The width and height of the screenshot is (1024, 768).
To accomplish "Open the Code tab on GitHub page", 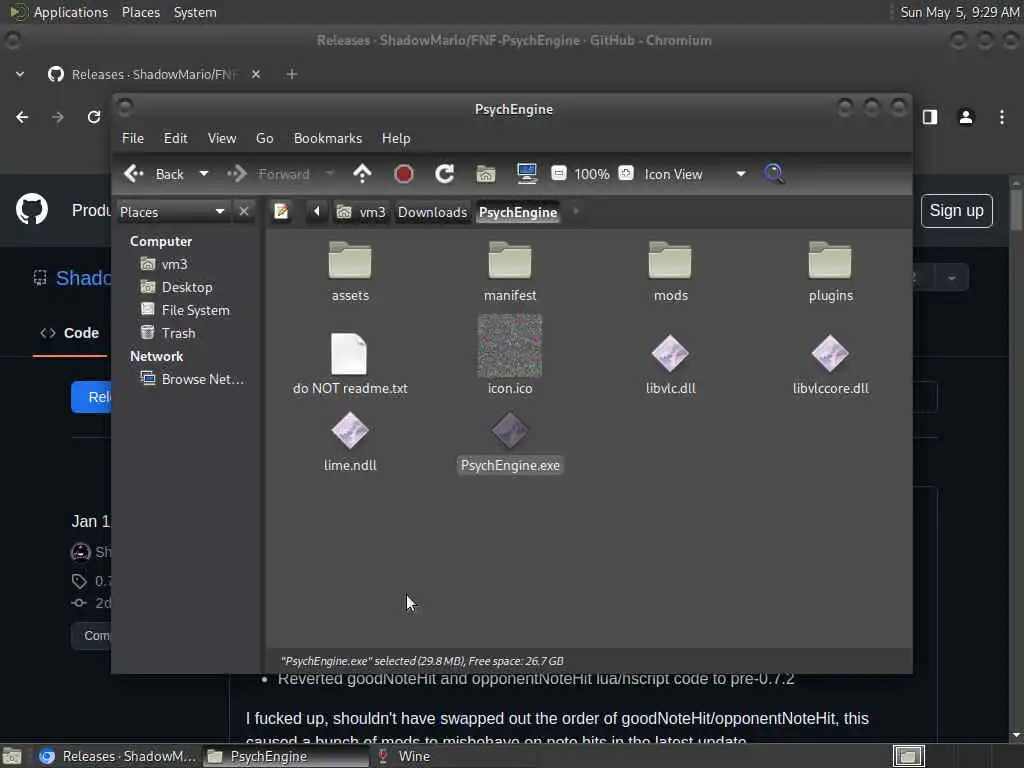I will (70, 333).
